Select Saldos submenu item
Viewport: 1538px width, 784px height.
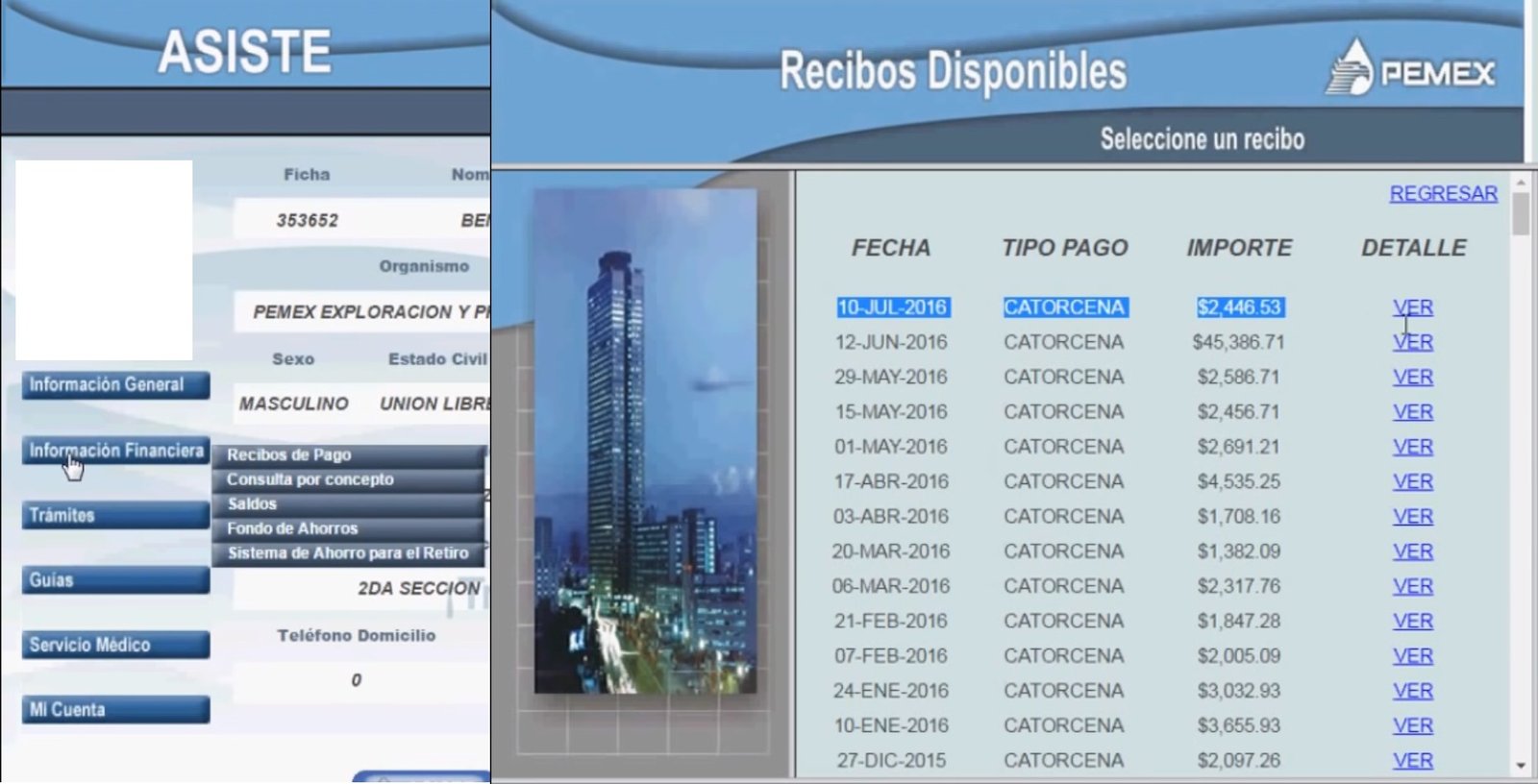click(348, 504)
